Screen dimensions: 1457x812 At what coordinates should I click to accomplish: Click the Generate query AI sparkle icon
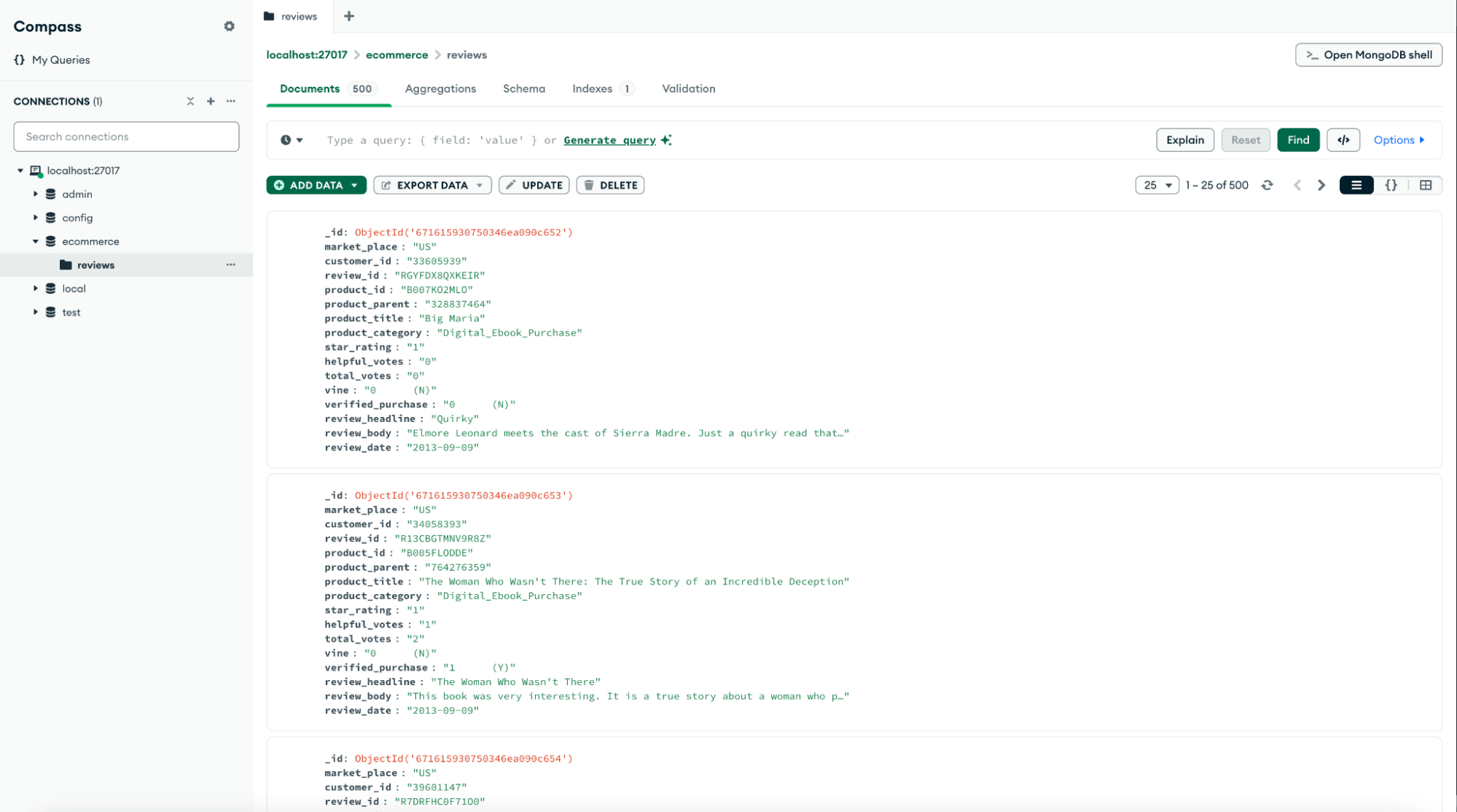pos(666,140)
